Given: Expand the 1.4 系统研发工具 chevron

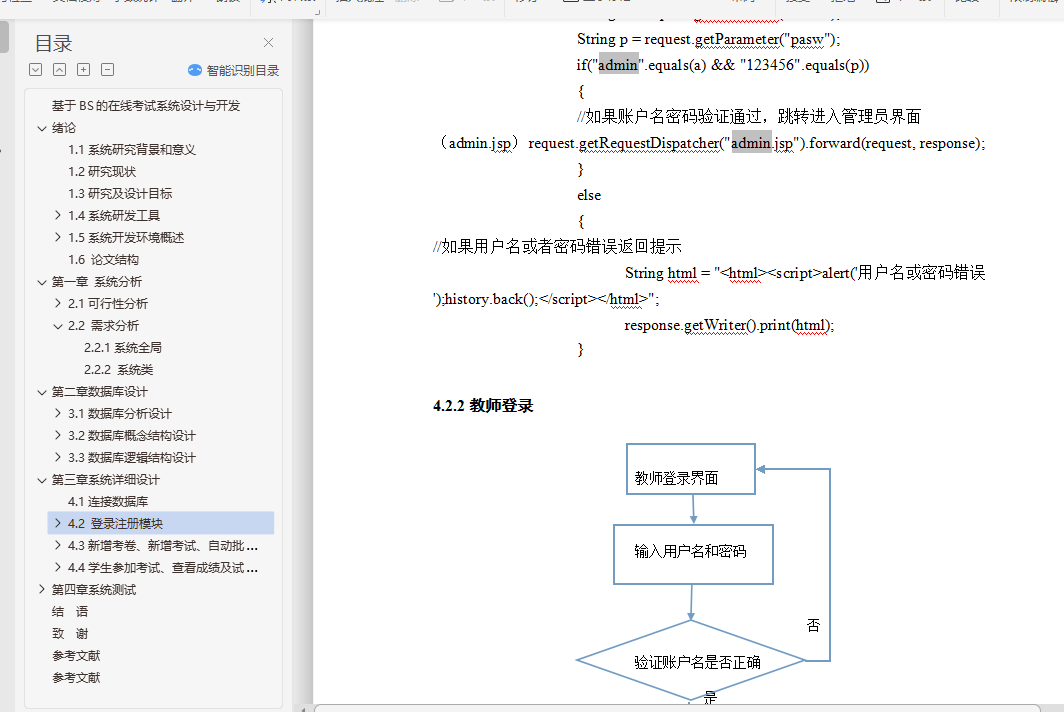Looking at the screenshot, I should click(x=58, y=215).
